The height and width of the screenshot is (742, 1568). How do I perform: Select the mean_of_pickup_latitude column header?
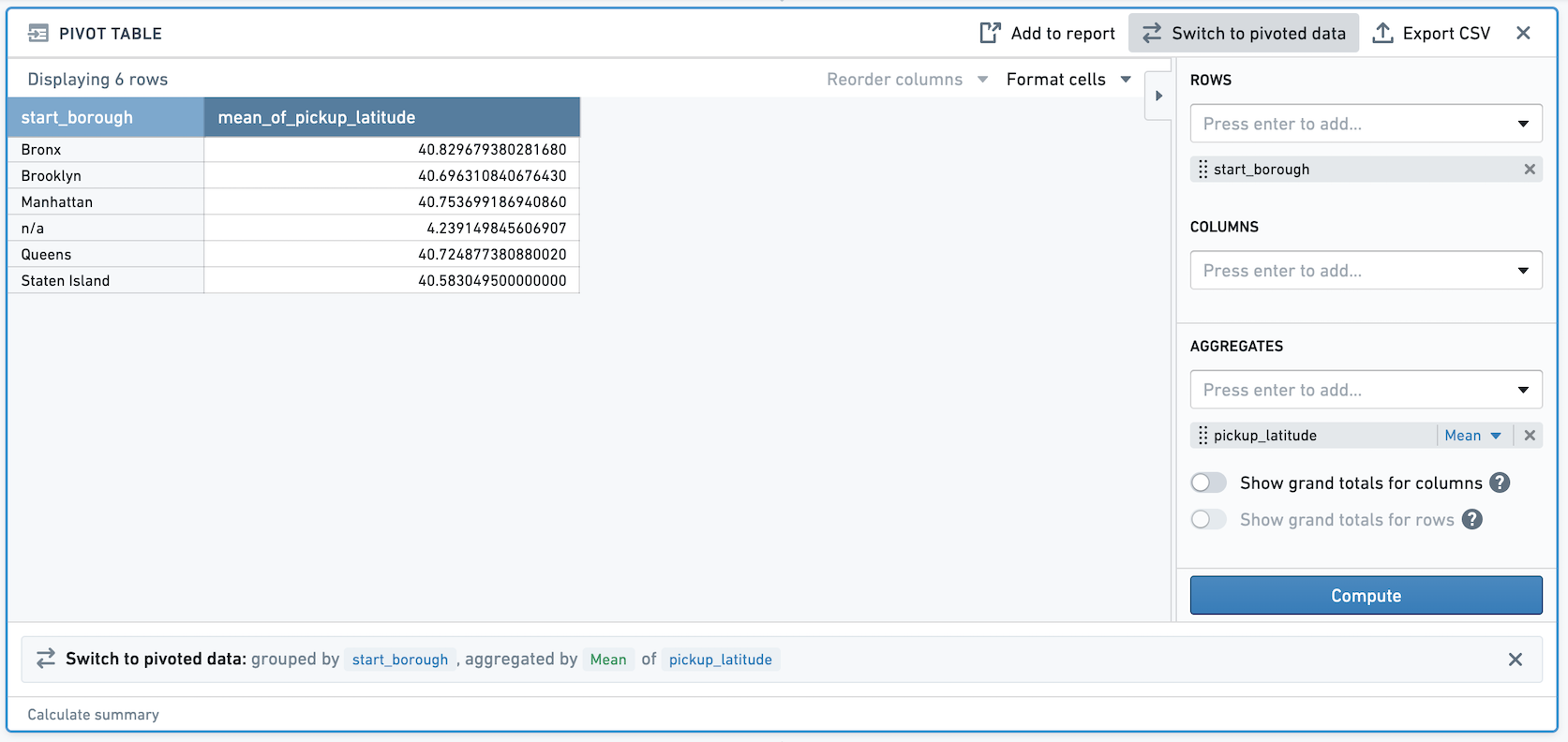click(392, 117)
